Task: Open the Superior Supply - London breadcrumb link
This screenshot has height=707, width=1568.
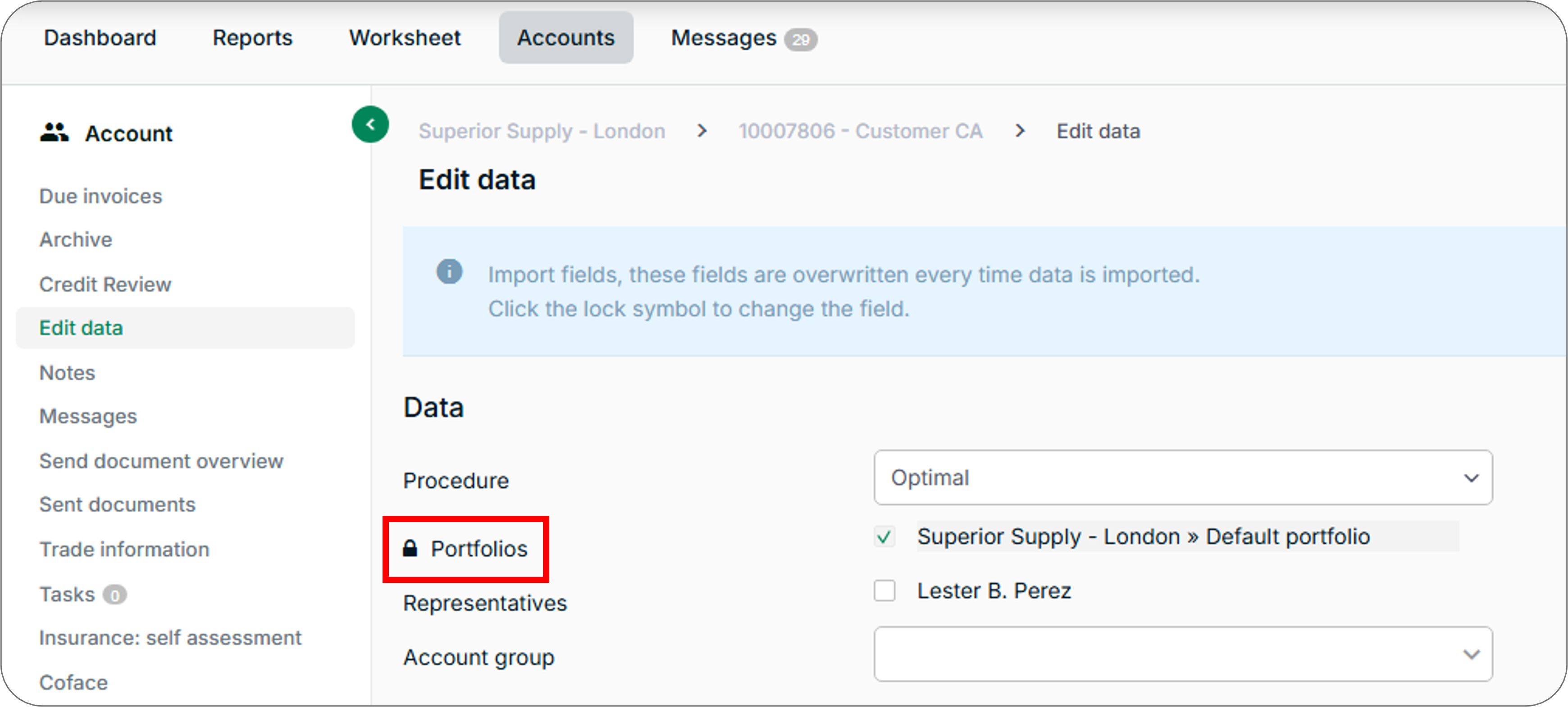Action: (542, 131)
